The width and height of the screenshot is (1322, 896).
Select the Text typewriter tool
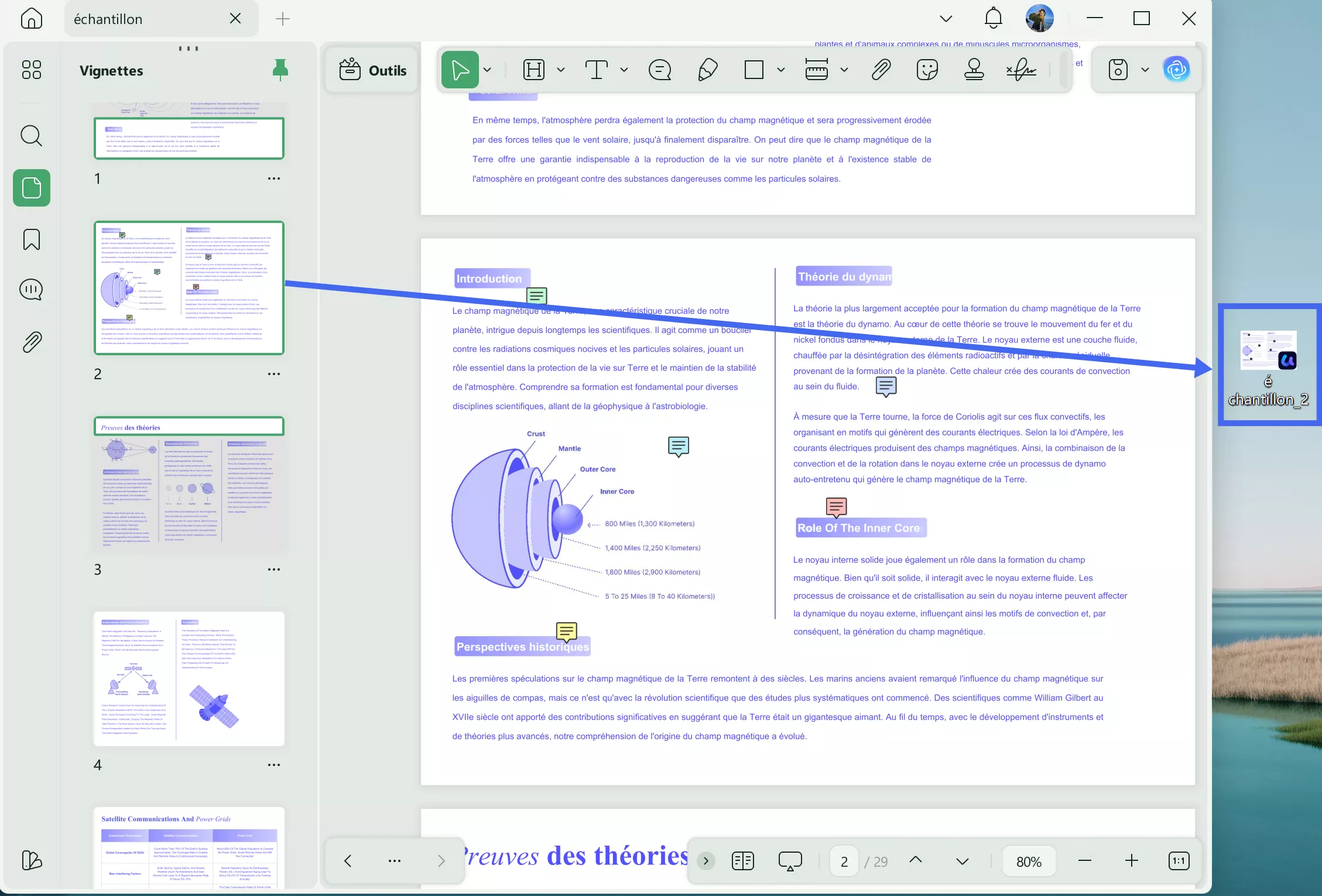click(x=596, y=70)
